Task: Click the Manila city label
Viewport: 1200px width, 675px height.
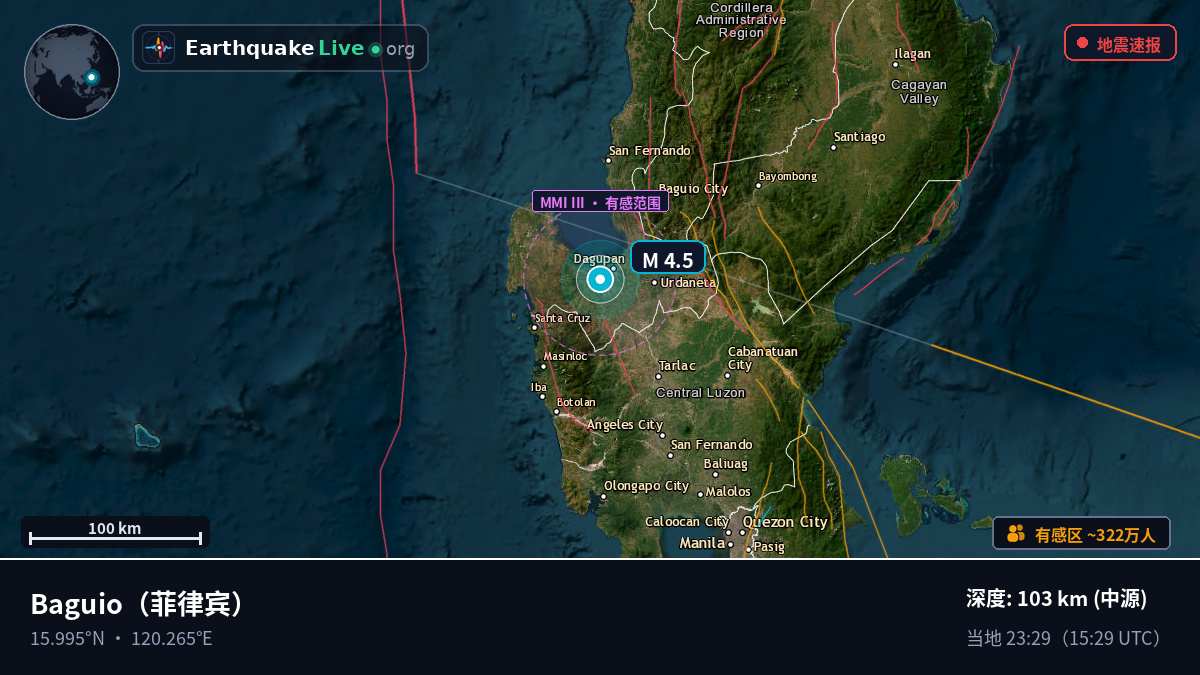Action: pyautogui.click(x=702, y=543)
